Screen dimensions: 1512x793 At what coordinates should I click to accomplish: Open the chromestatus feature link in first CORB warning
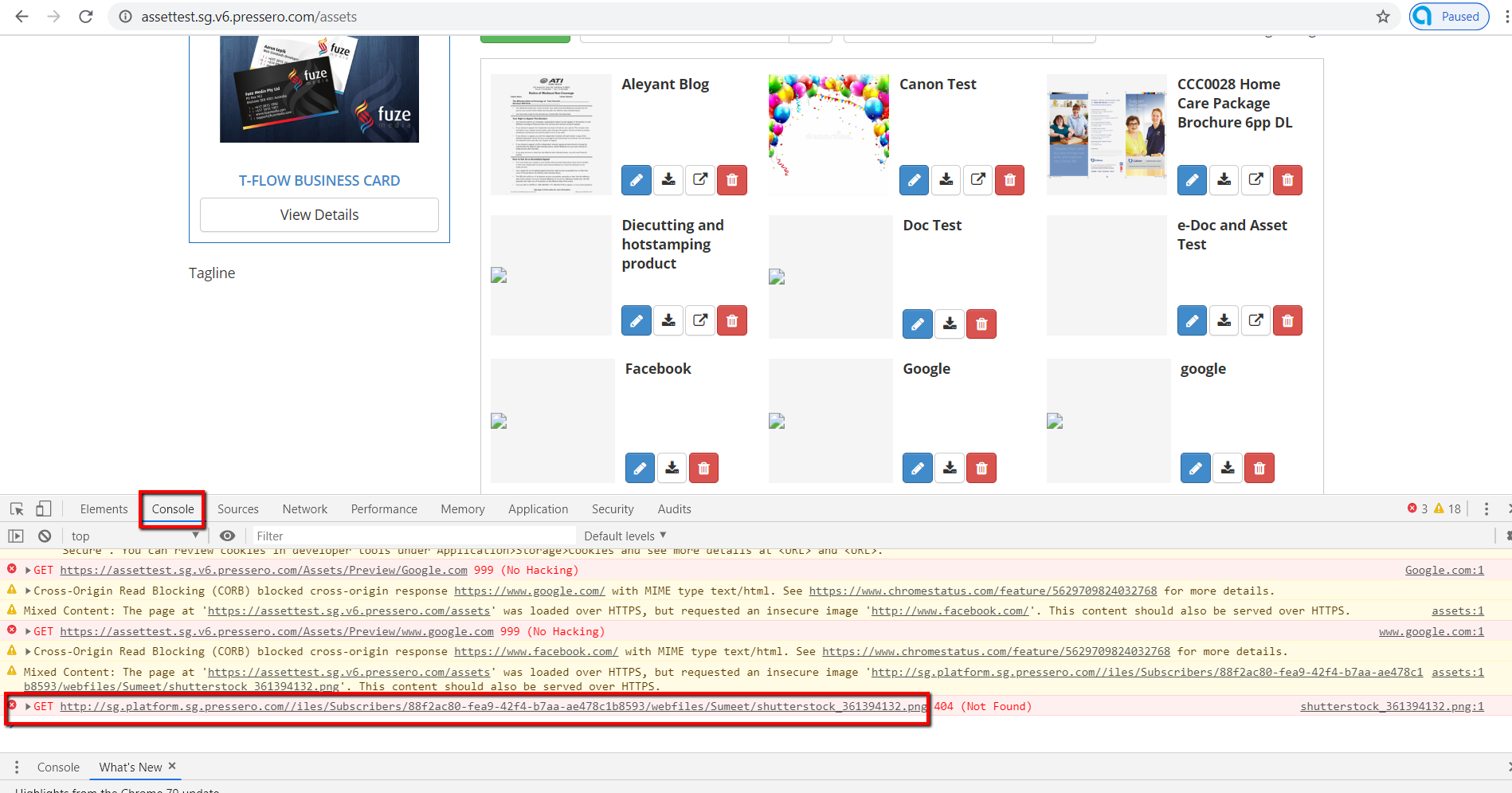point(983,591)
